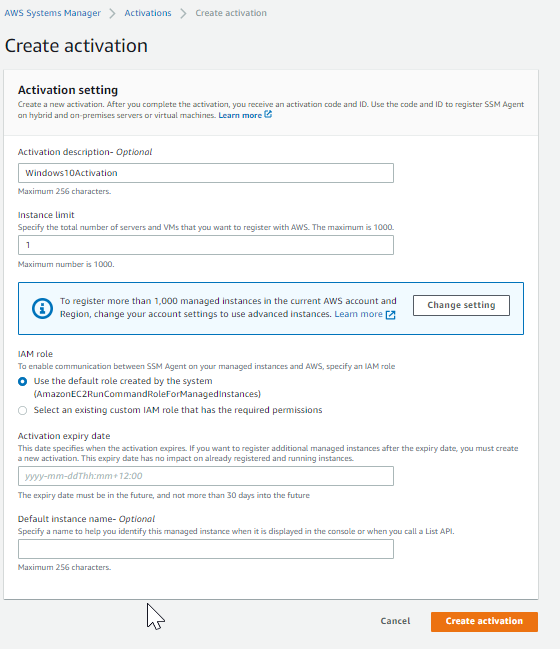
Task: Click the default role option label text
Action: 147,387
